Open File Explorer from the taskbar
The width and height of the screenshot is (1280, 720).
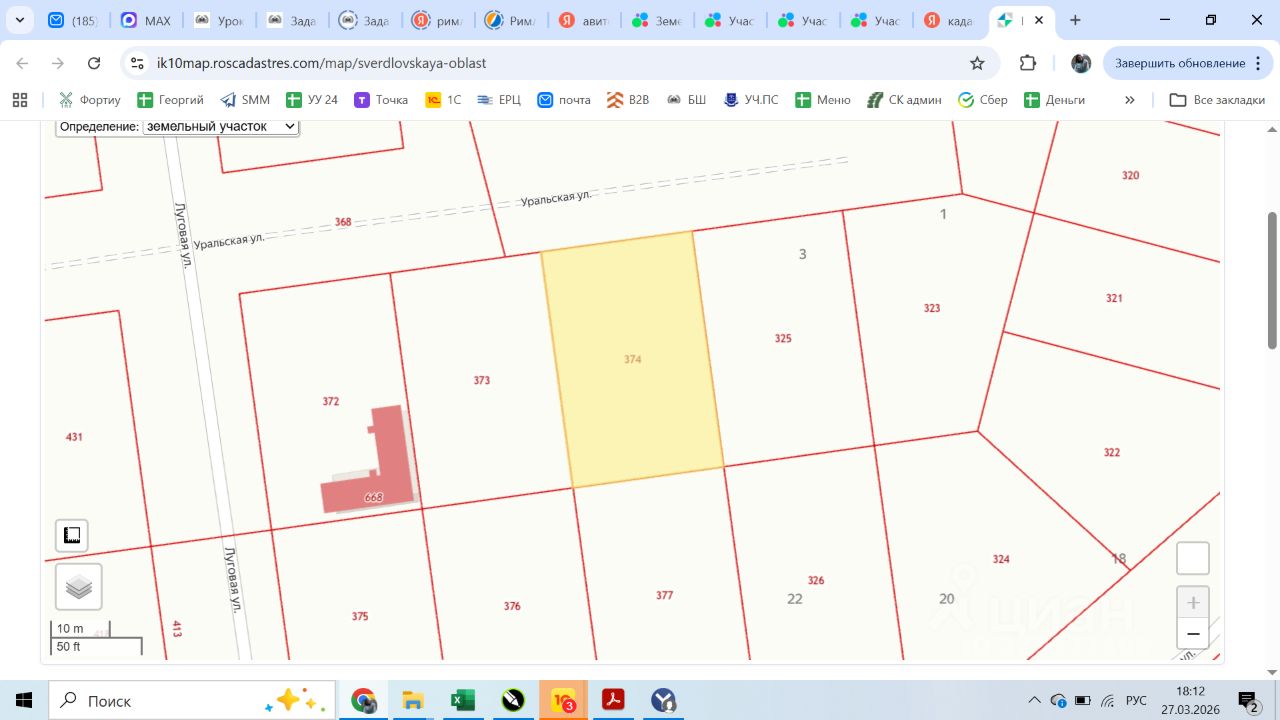(x=413, y=700)
